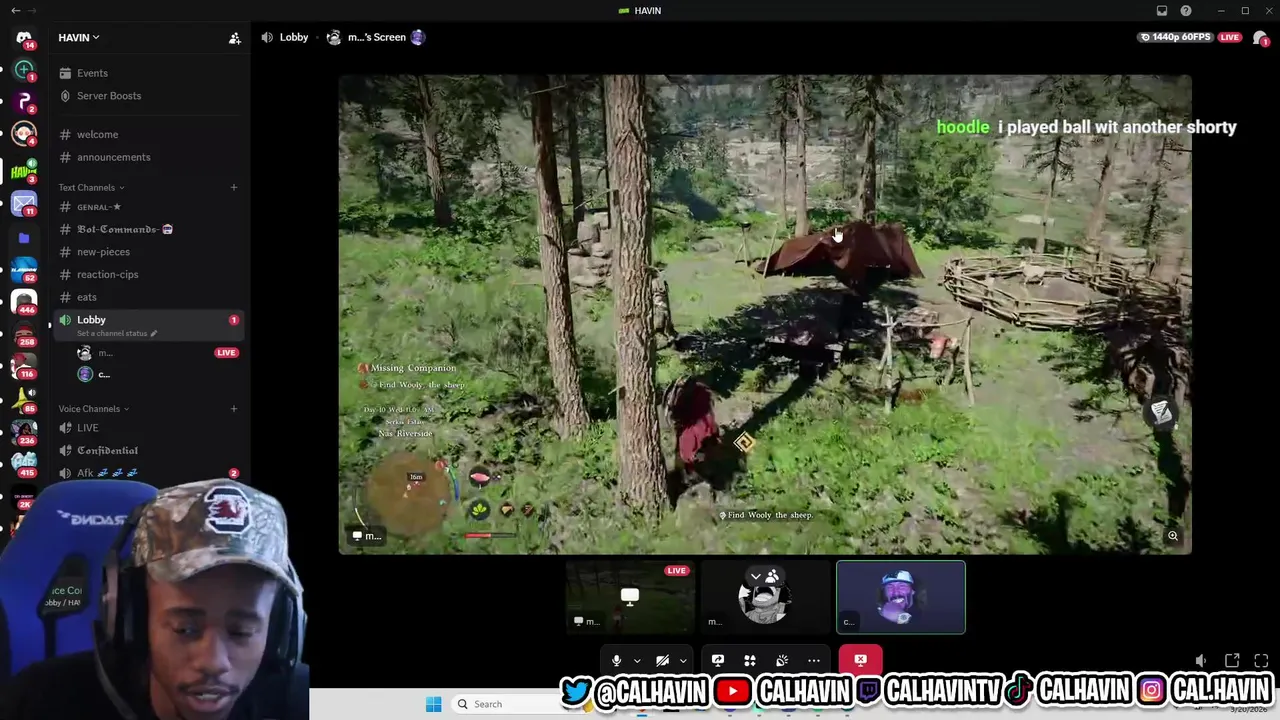Collapse the Voice Channels category
This screenshot has height=720, width=1280.
point(93,409)
